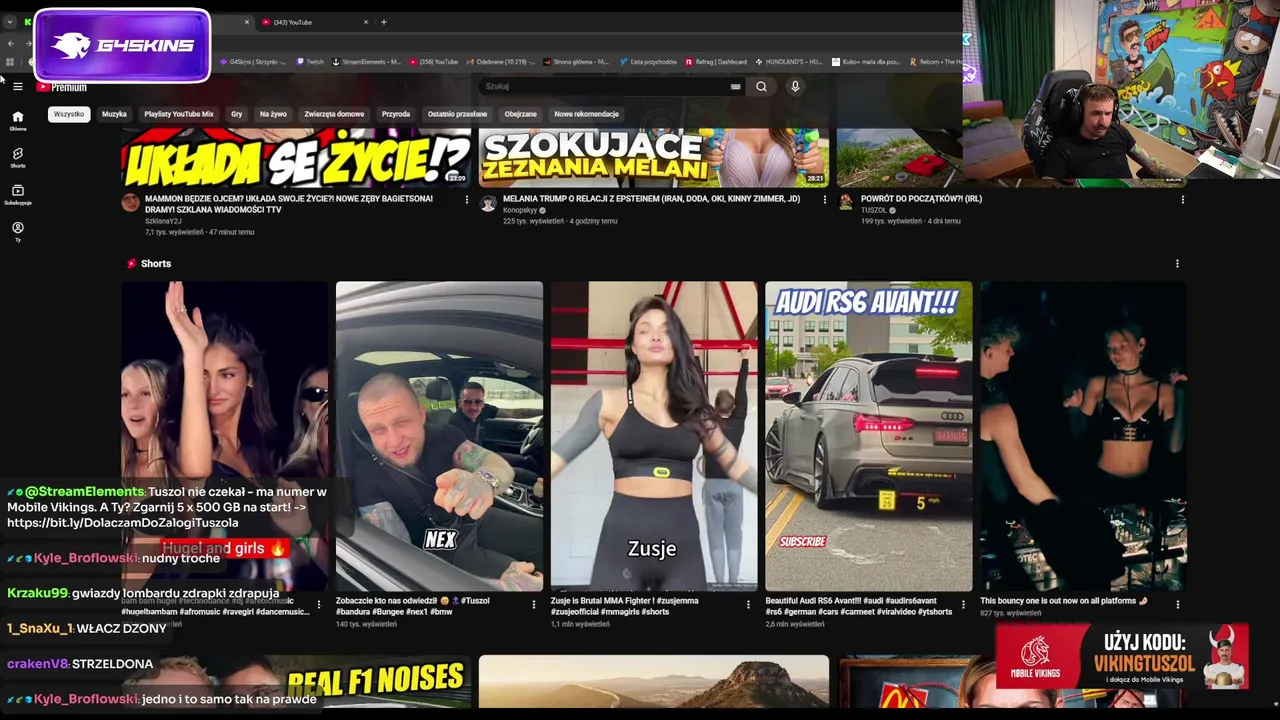The height and width of the screenshot is (720, 1280).
Task: Open options for Beautiful Audi RS6 Avant Short
Action: coord(963,605)
